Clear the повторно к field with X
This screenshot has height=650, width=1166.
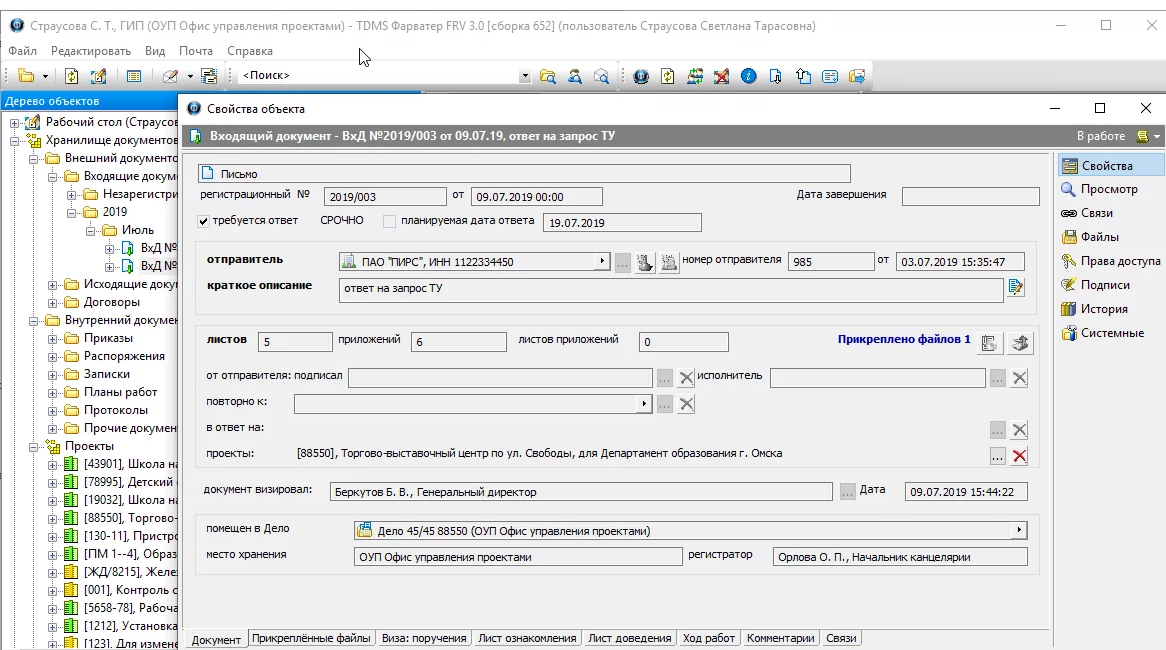pyautogui.click(x=686, y=404)
